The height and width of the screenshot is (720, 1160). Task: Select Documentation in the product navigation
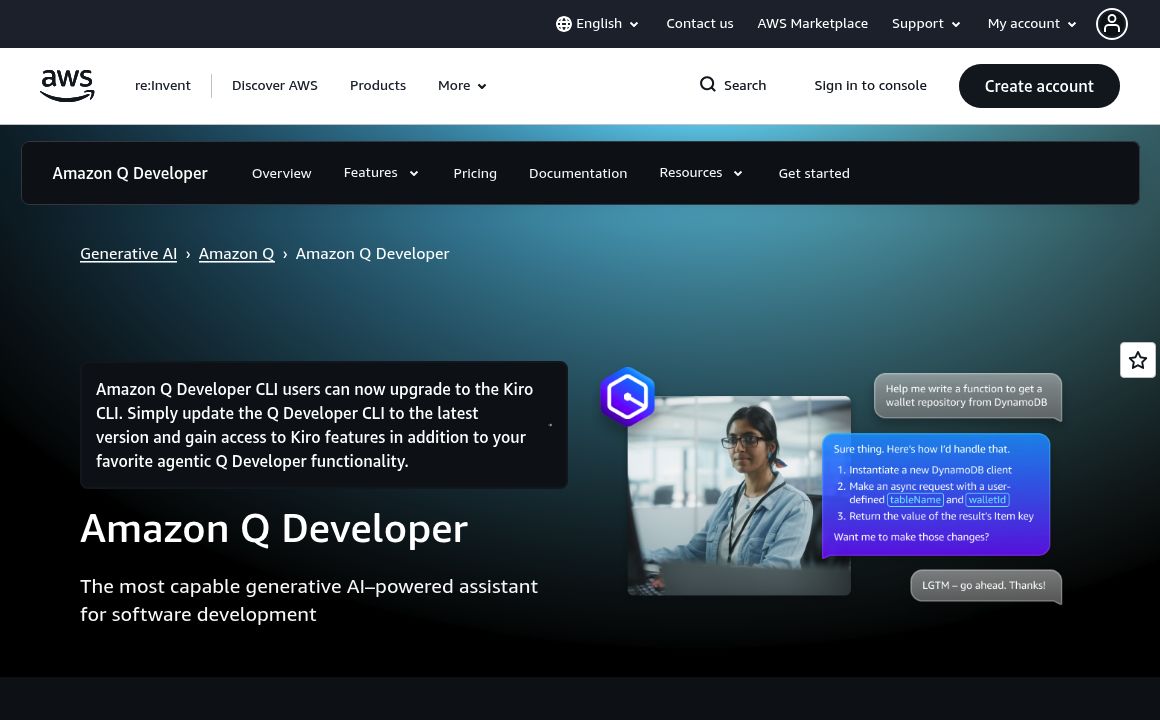pyautogui.click(x=578, y=173)
